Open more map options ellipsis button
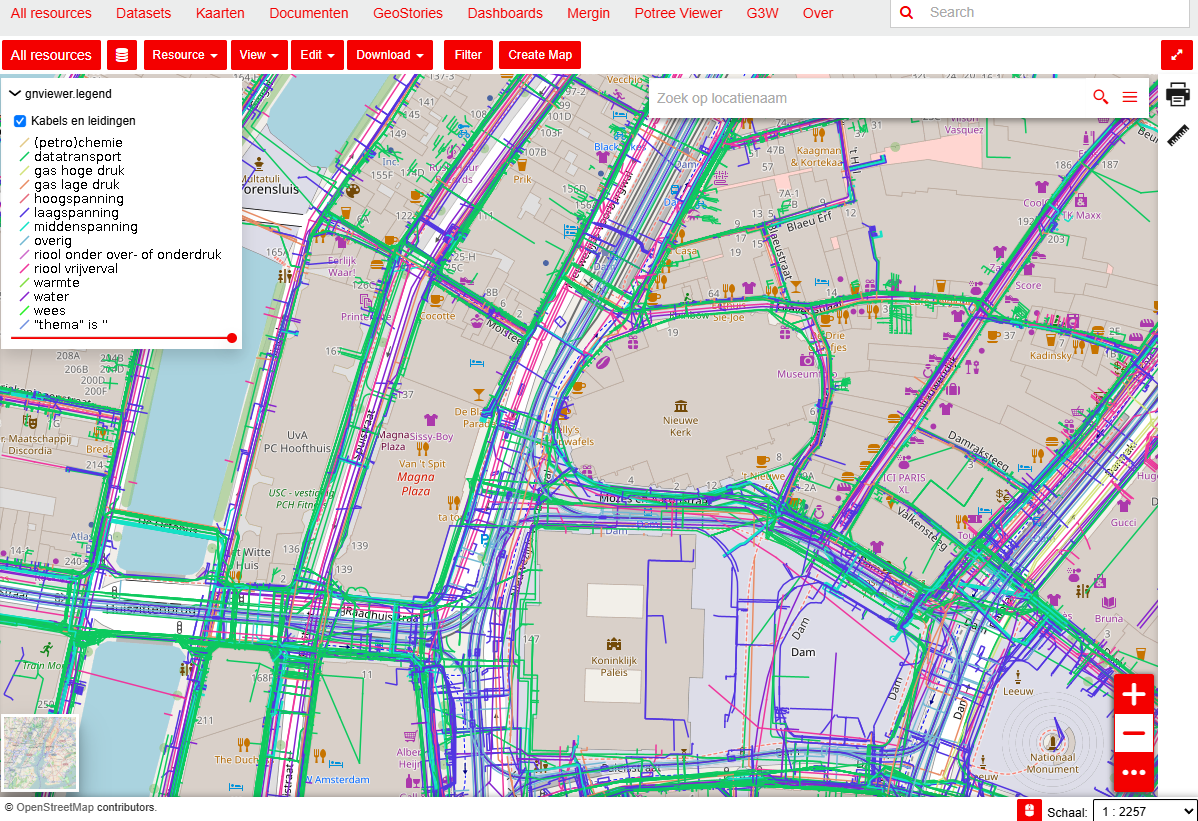 coord(1134,772)
